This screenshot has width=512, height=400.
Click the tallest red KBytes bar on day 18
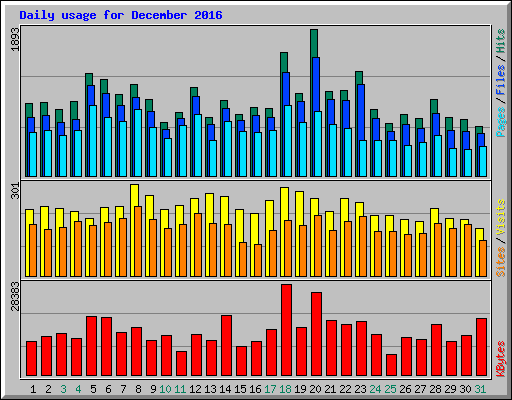click(x=286, y=330)
